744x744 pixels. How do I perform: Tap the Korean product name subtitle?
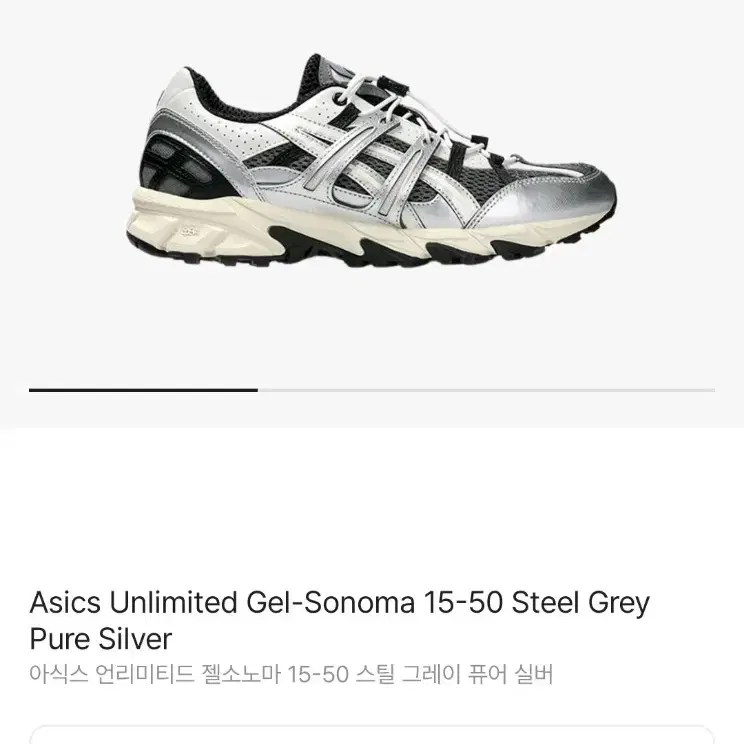click(x=291, y=674)
